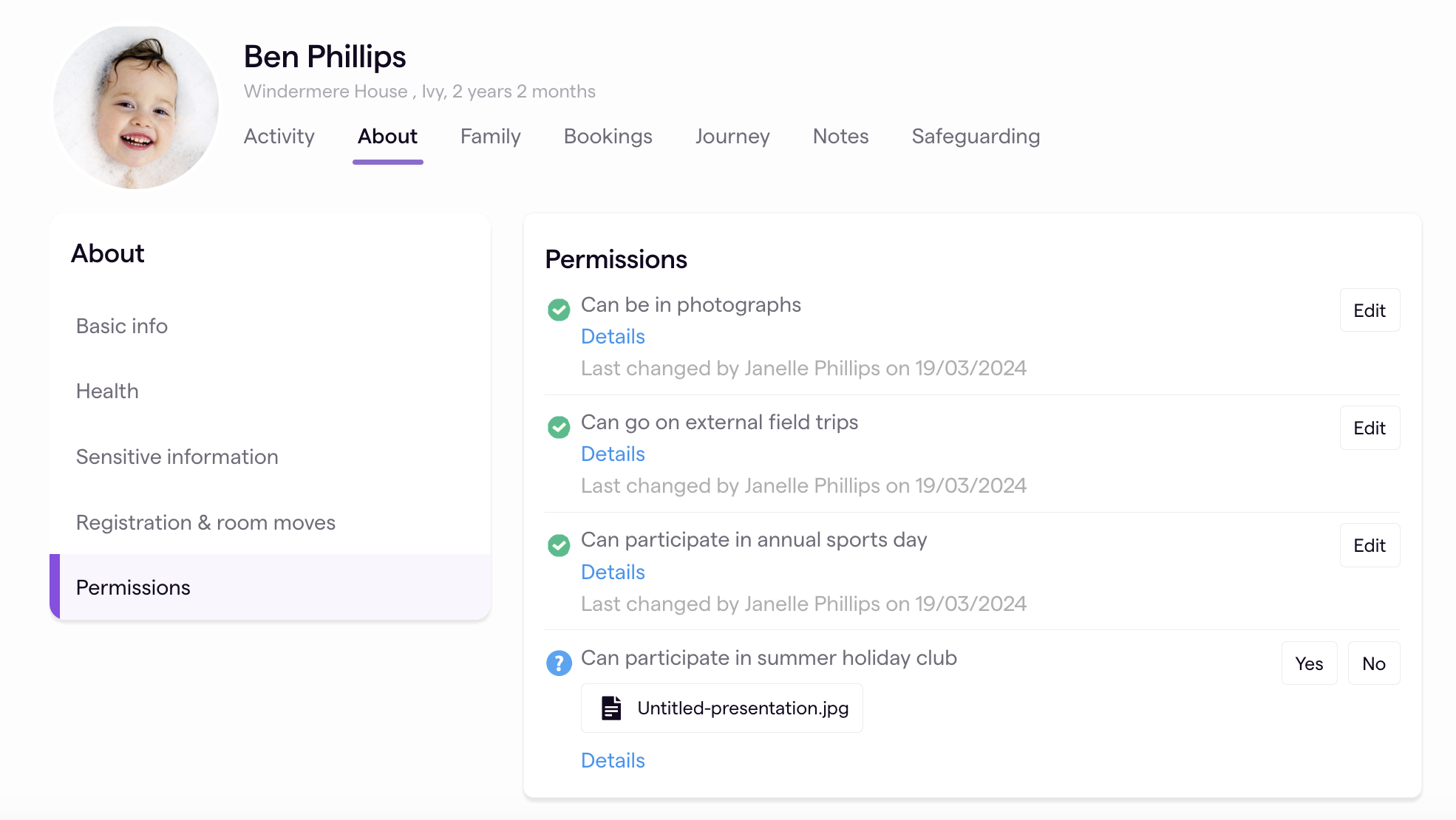Open the Journey tab

(732, 136)
